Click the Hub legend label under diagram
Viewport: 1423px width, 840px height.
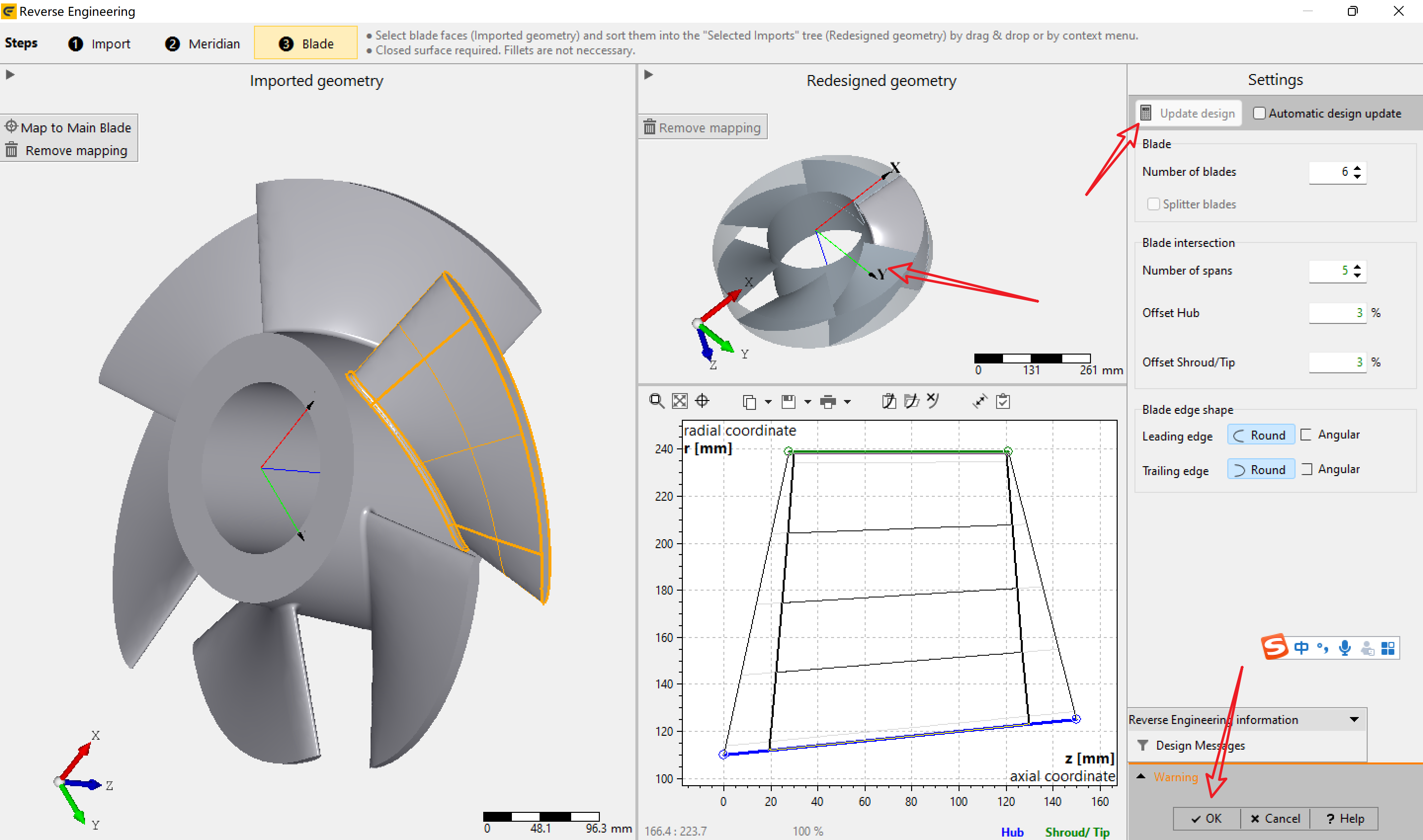pyautogui.click(x=1012, y=832)
